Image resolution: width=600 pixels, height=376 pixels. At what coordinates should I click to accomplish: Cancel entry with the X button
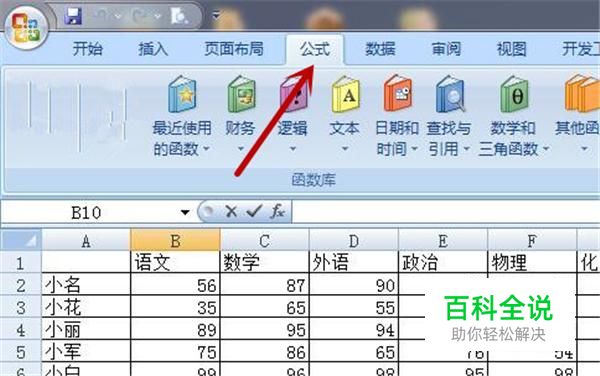[231, 211]
